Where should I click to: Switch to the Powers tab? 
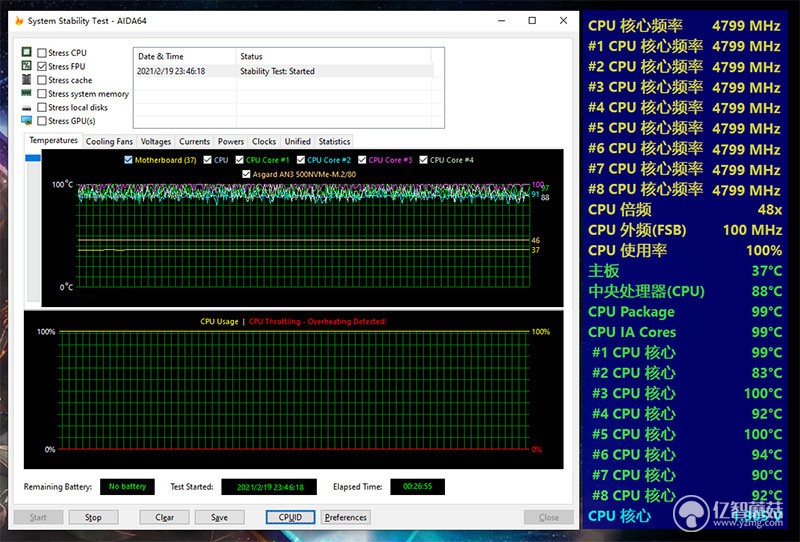(x=231, y=141)
